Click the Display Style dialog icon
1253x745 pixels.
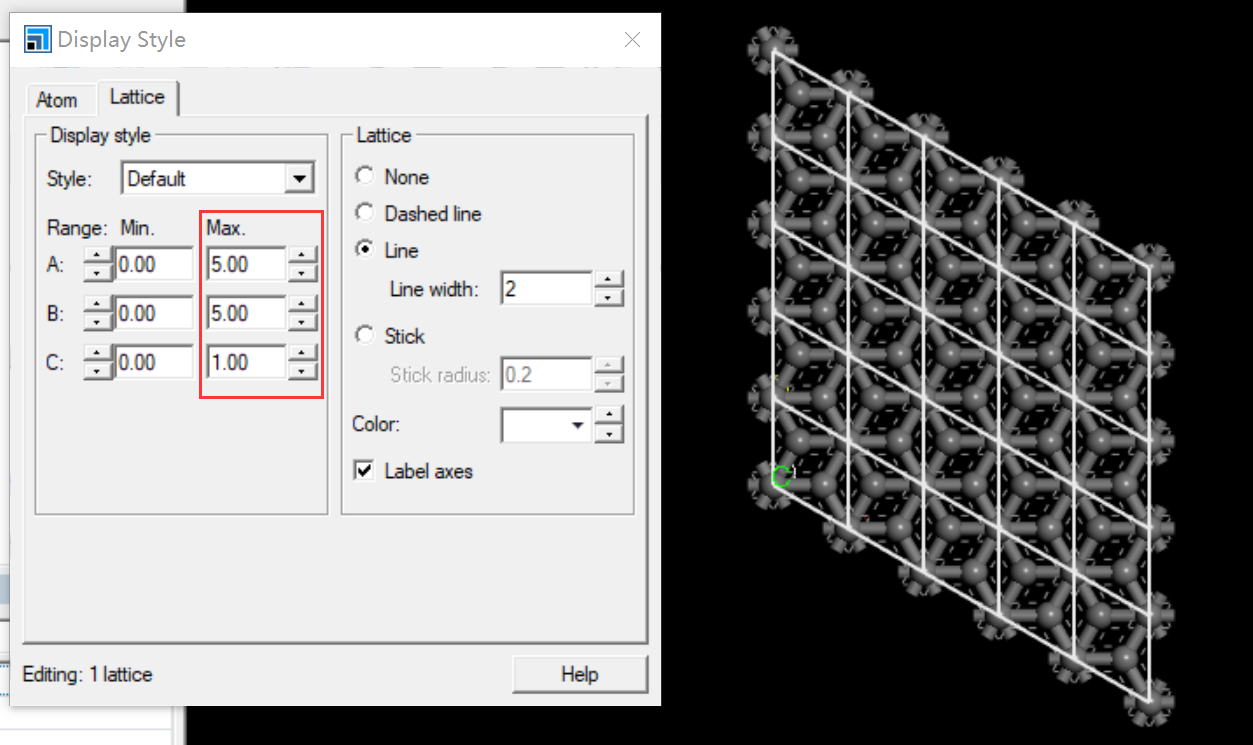pos(37,38)
